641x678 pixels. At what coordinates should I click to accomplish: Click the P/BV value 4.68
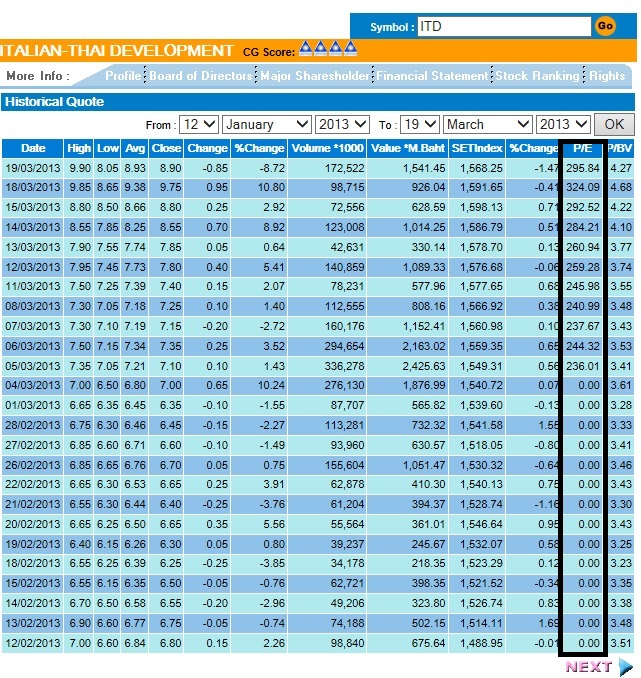click(621, 188)
